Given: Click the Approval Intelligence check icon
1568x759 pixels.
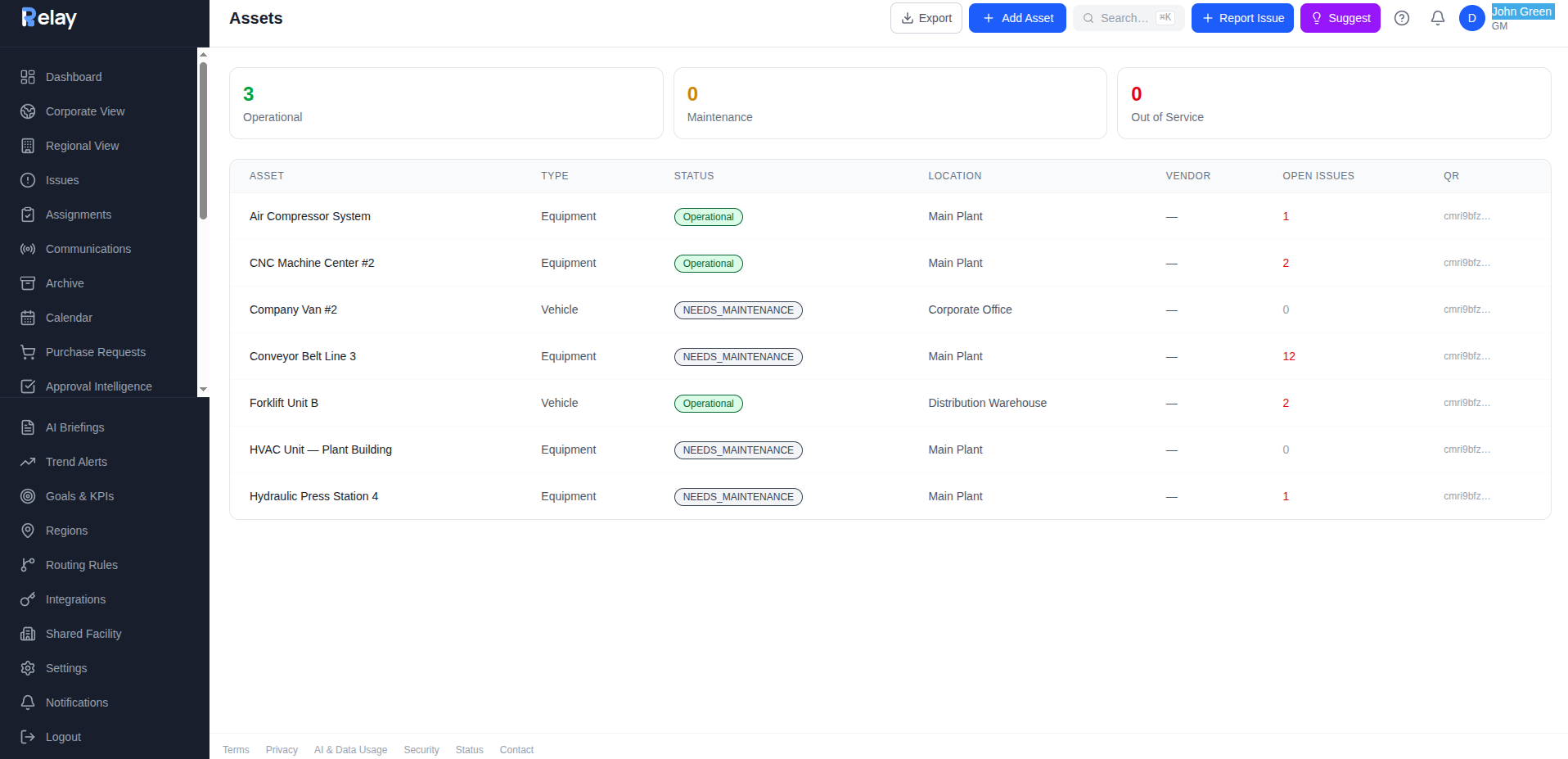Looking at the screenshot, I should click(x=28, y=386).
